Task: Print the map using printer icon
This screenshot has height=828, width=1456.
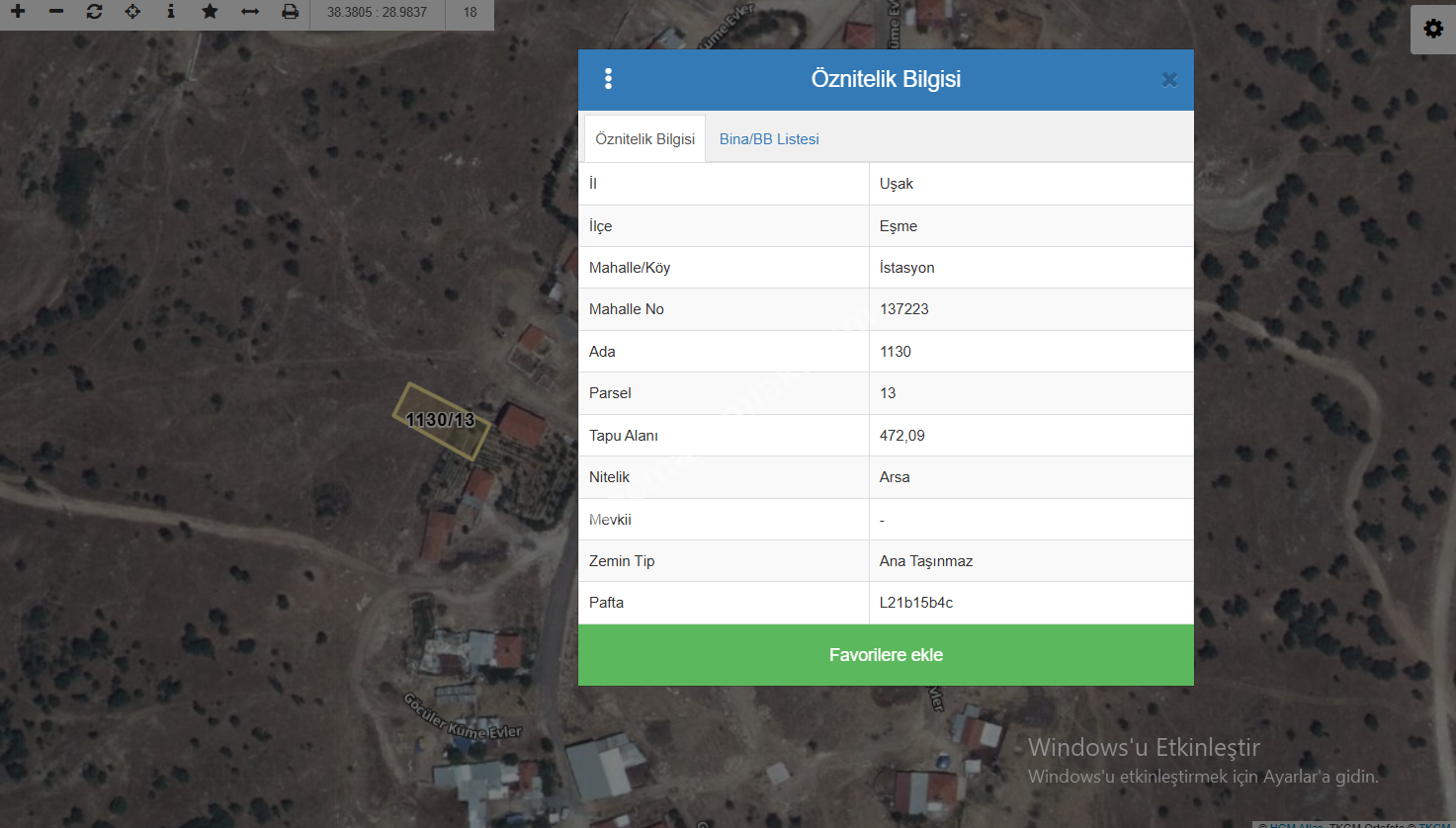Action: point(290,12)
